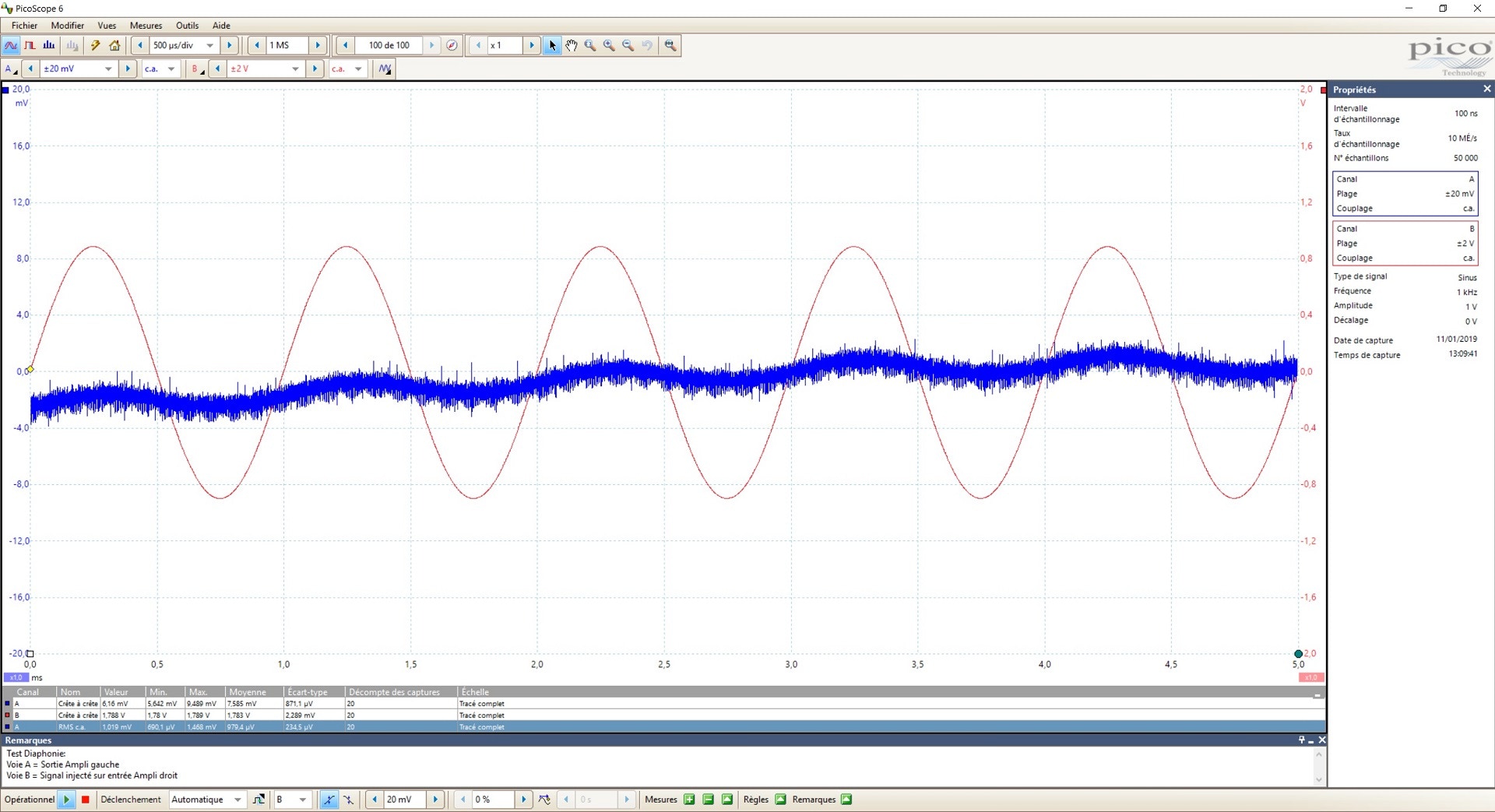1495x812 pixels.
Task: Click the yellow trigger marker diamond
Action: [x=30, y=369]
